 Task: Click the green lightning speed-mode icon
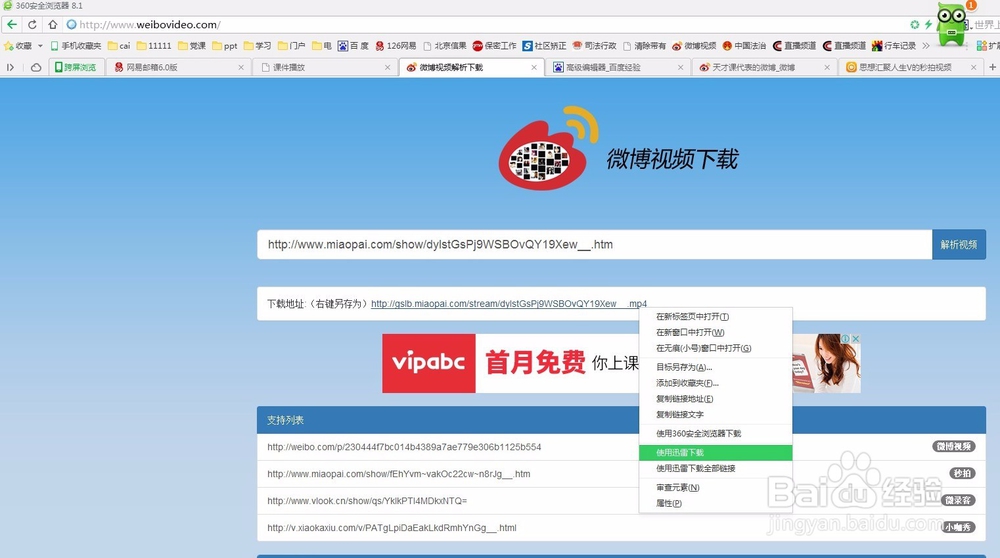click(x=928, y=25)
